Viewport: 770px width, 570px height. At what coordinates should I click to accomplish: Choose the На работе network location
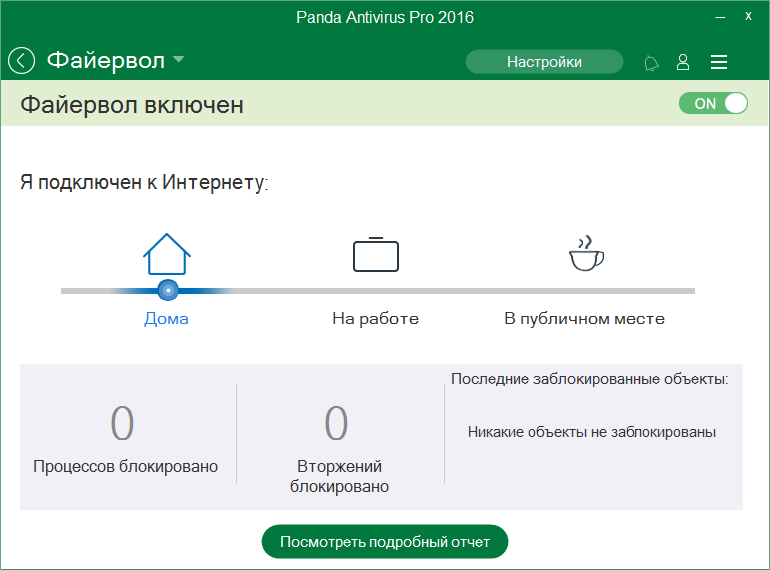376,319
